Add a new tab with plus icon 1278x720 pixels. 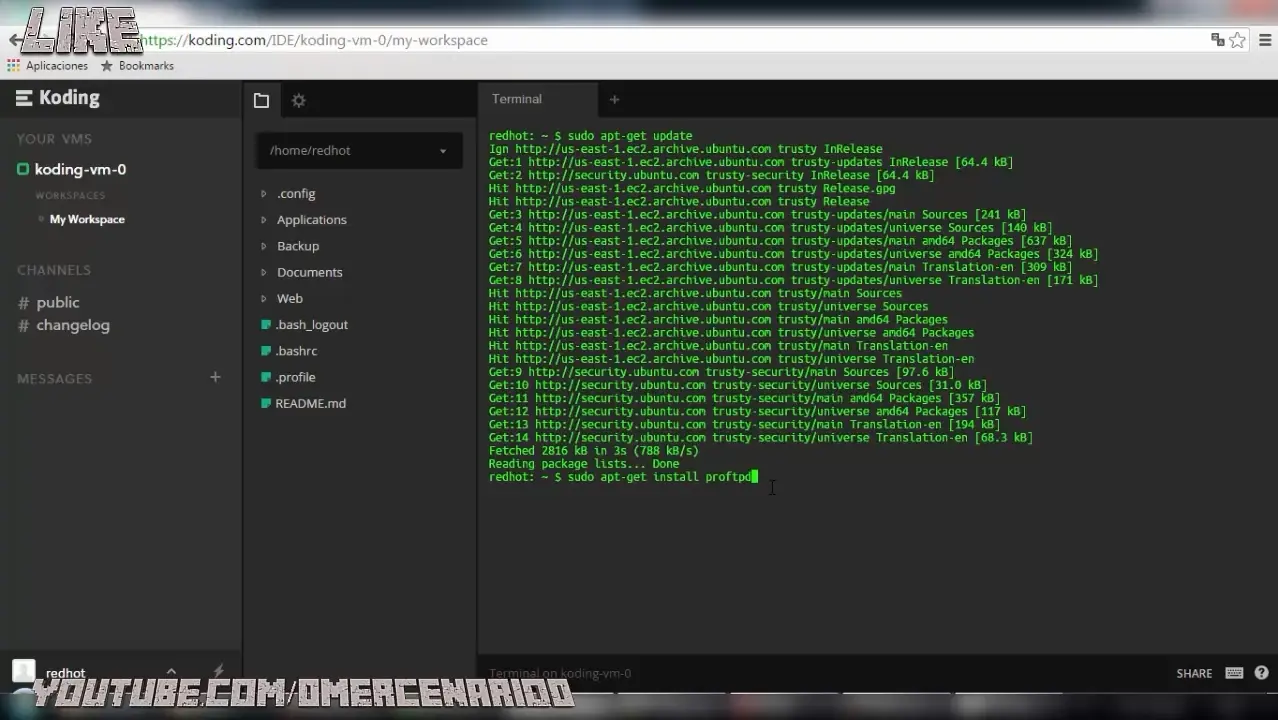tap(614, 99)
